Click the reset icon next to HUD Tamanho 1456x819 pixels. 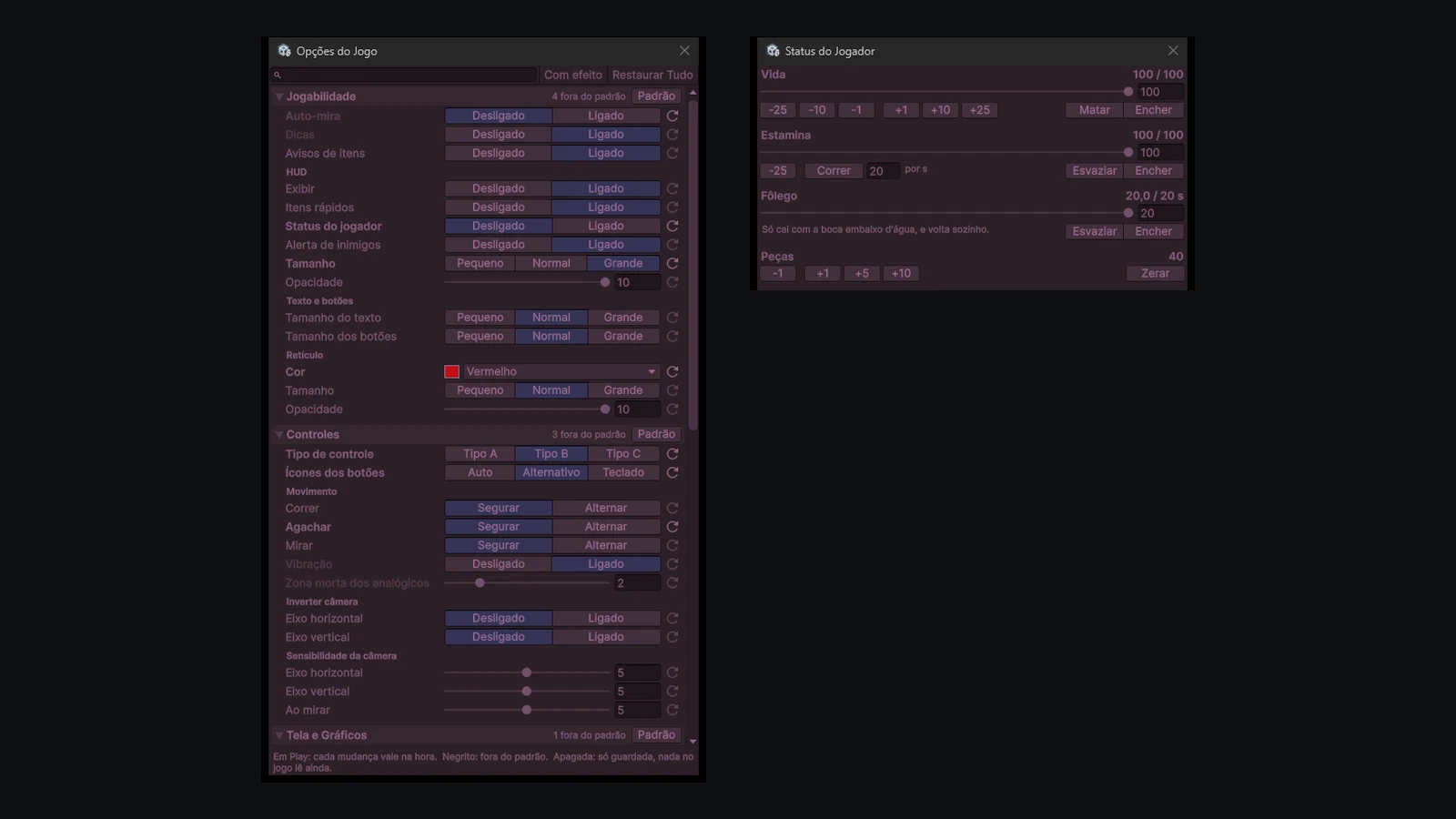coord(672,263)
